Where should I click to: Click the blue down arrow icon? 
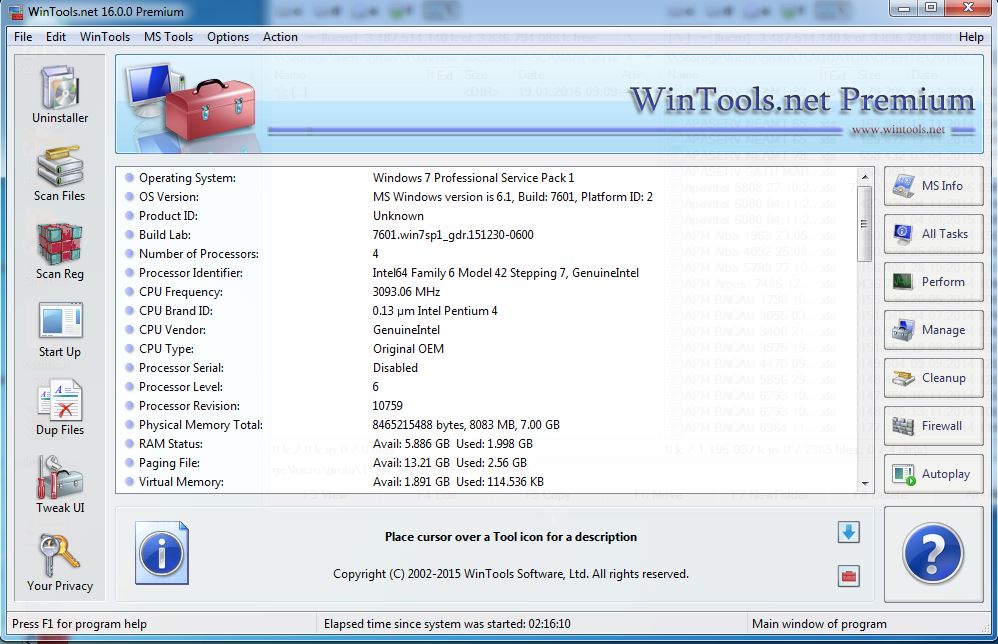pos(848,532)
